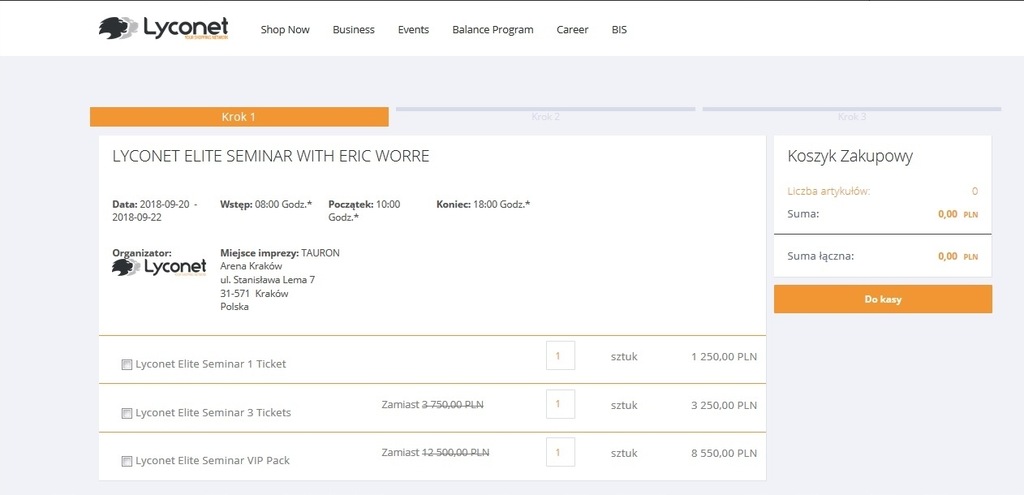Image resolution: width=1024 pixels, height=495 pixels.
Task: Select the Krok 1 step tab
Action: point(239,117)
